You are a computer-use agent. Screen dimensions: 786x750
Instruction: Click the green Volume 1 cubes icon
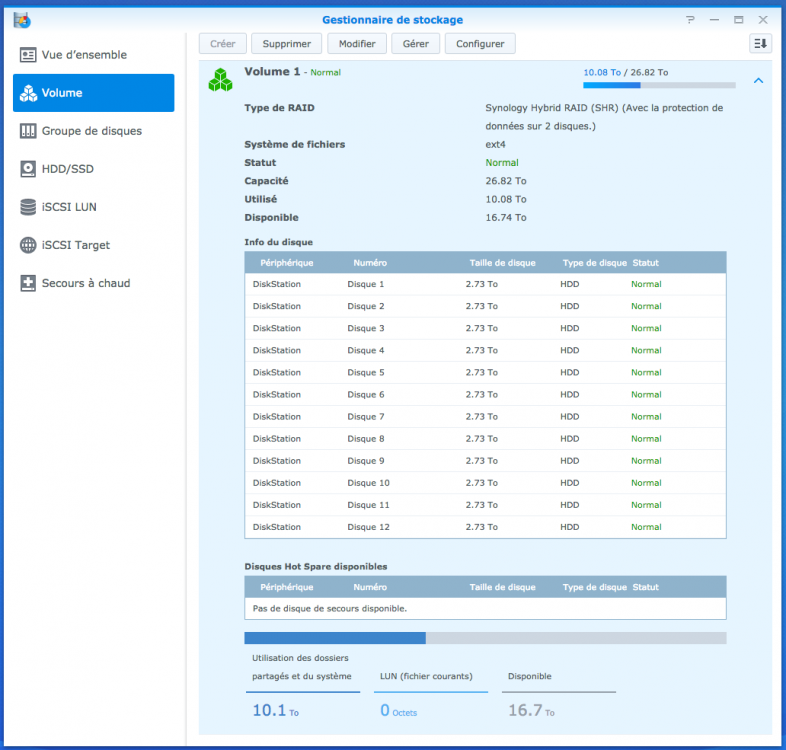coord(220,80)
